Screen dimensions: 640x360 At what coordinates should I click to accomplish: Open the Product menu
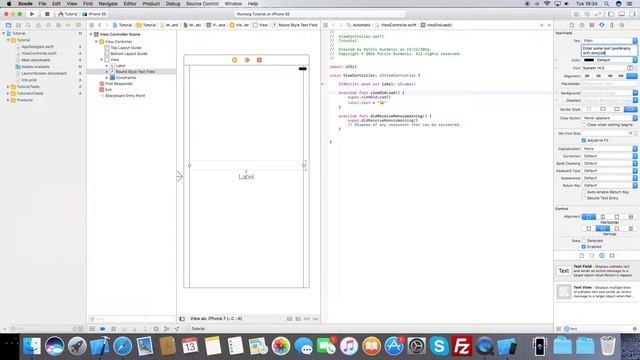pyautogui.click(x=151, y=4)
